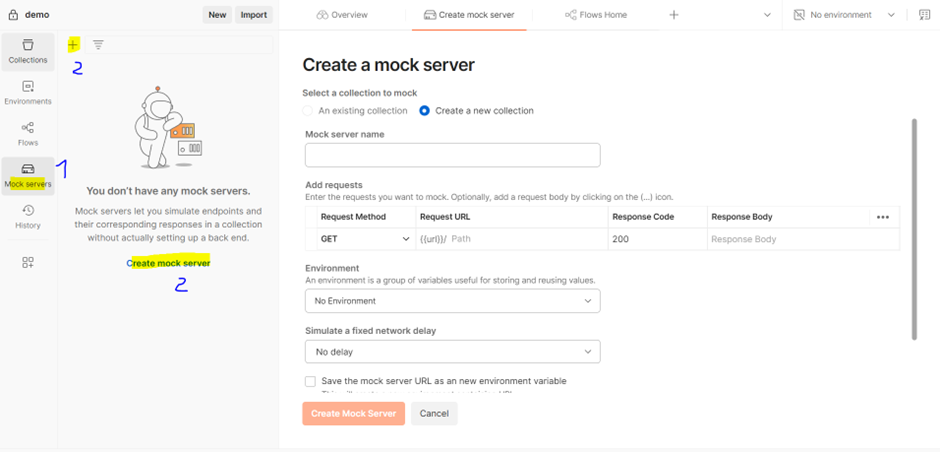
Task: Select 'An existing collection' radio button
Action: tap(310, 111)
